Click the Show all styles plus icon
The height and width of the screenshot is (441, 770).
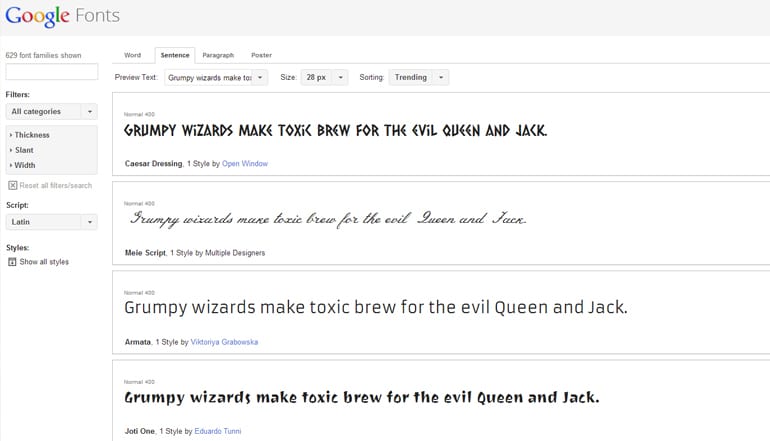point(12,262)
